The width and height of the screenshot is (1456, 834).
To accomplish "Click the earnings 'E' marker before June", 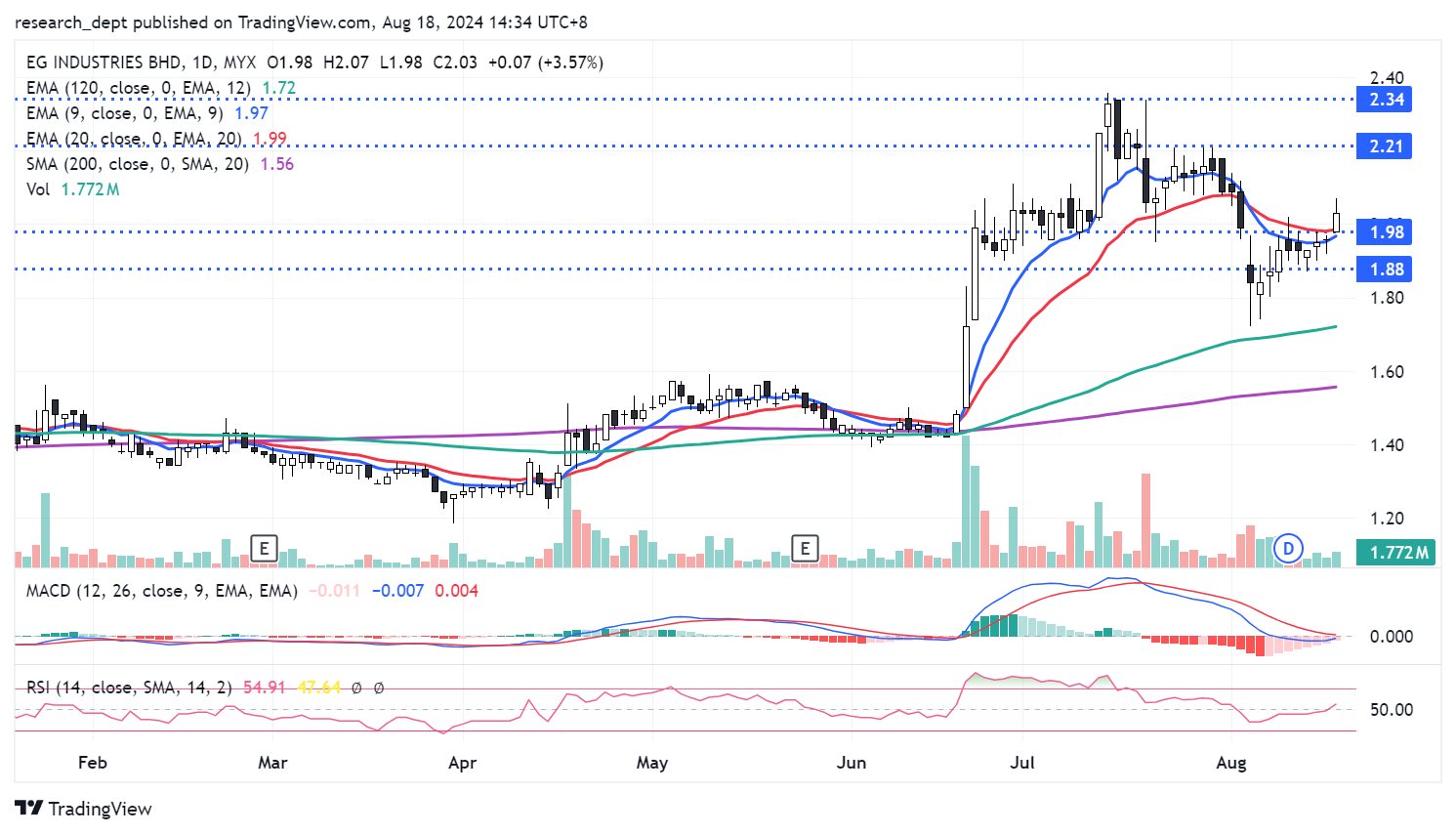I will pyautogui.click(x=805, y=548).
